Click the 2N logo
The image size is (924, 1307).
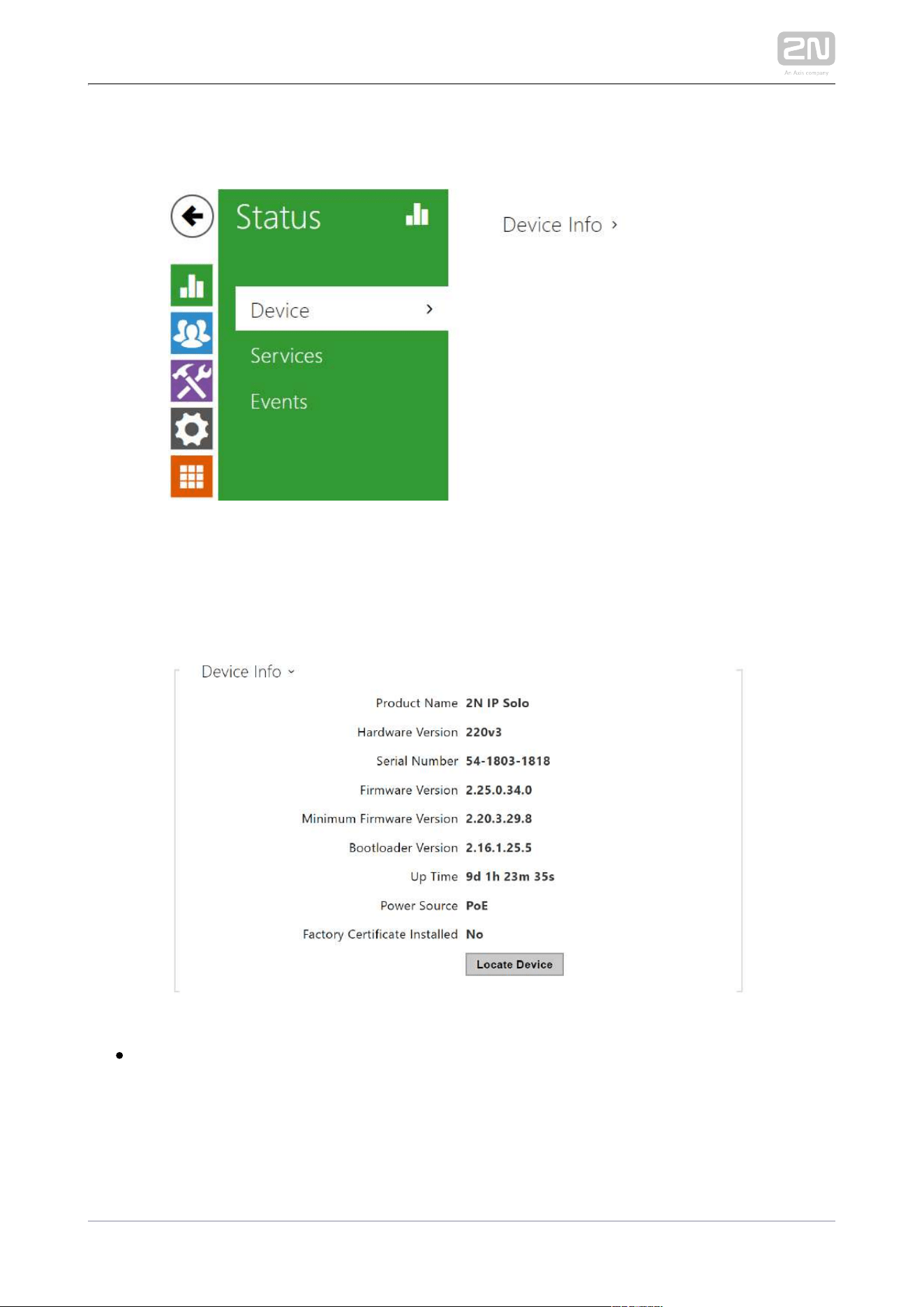coord(806,49)
